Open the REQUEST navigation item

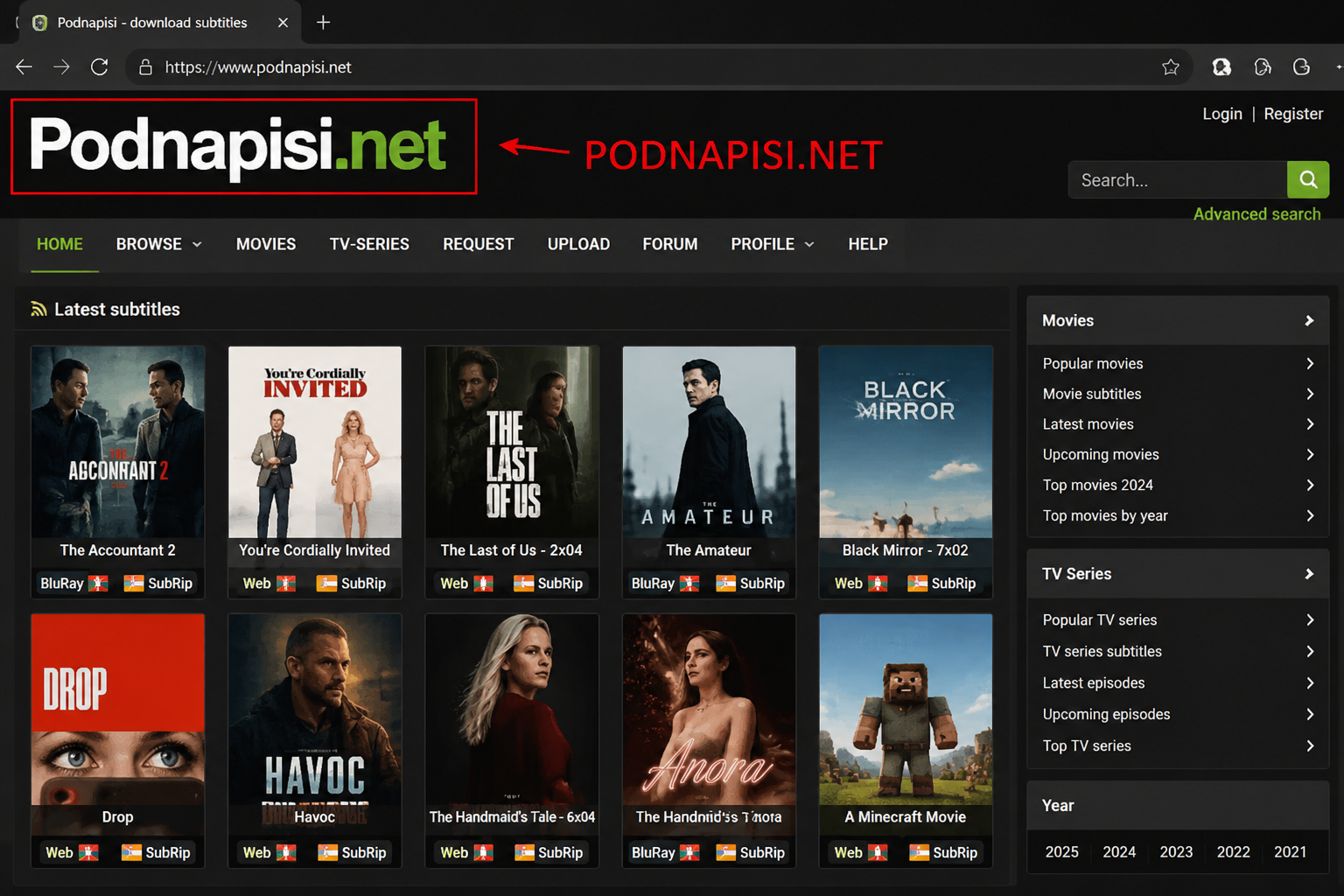coord(479,244)
